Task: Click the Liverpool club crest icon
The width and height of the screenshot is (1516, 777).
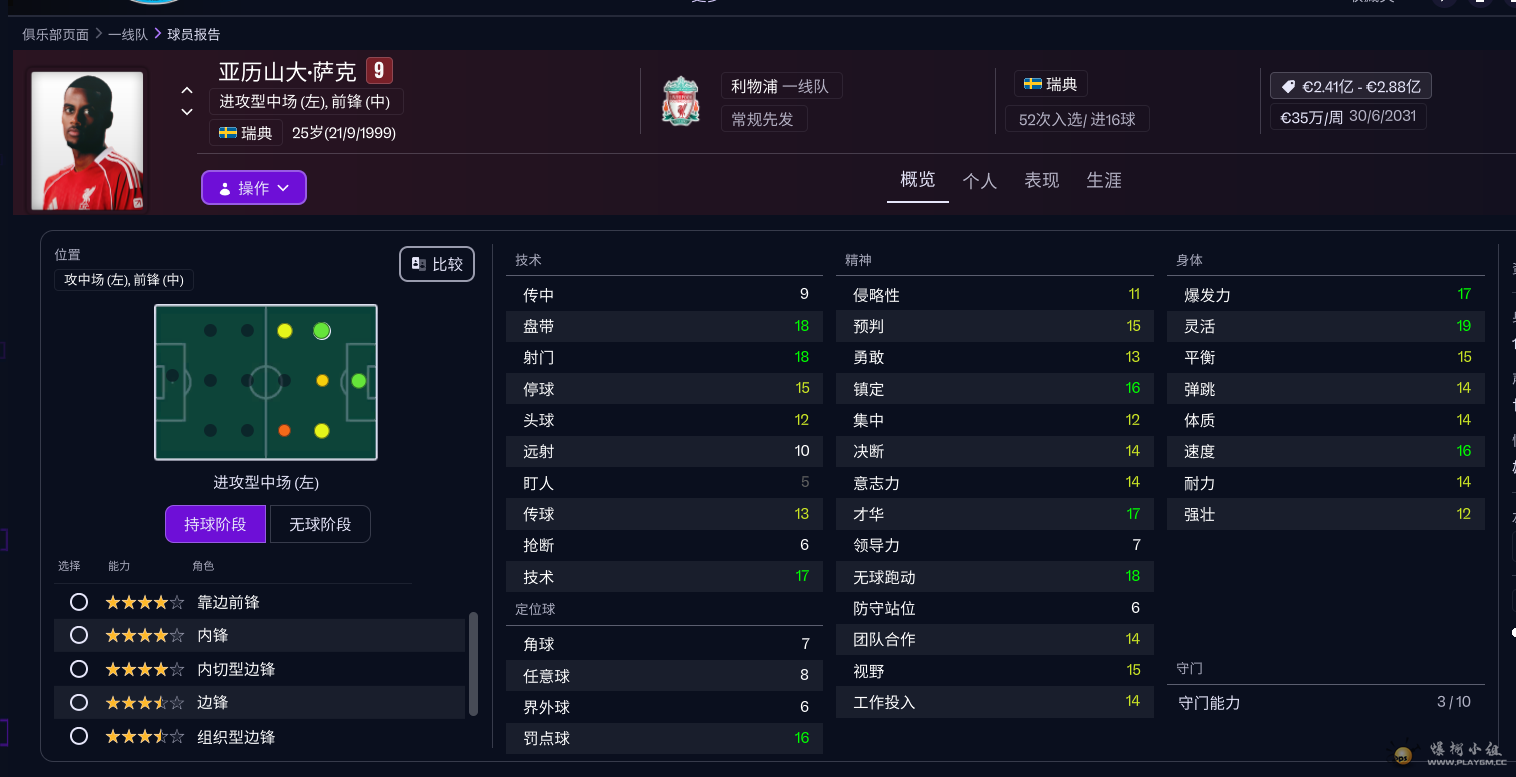Action: [x=681, y=101]
